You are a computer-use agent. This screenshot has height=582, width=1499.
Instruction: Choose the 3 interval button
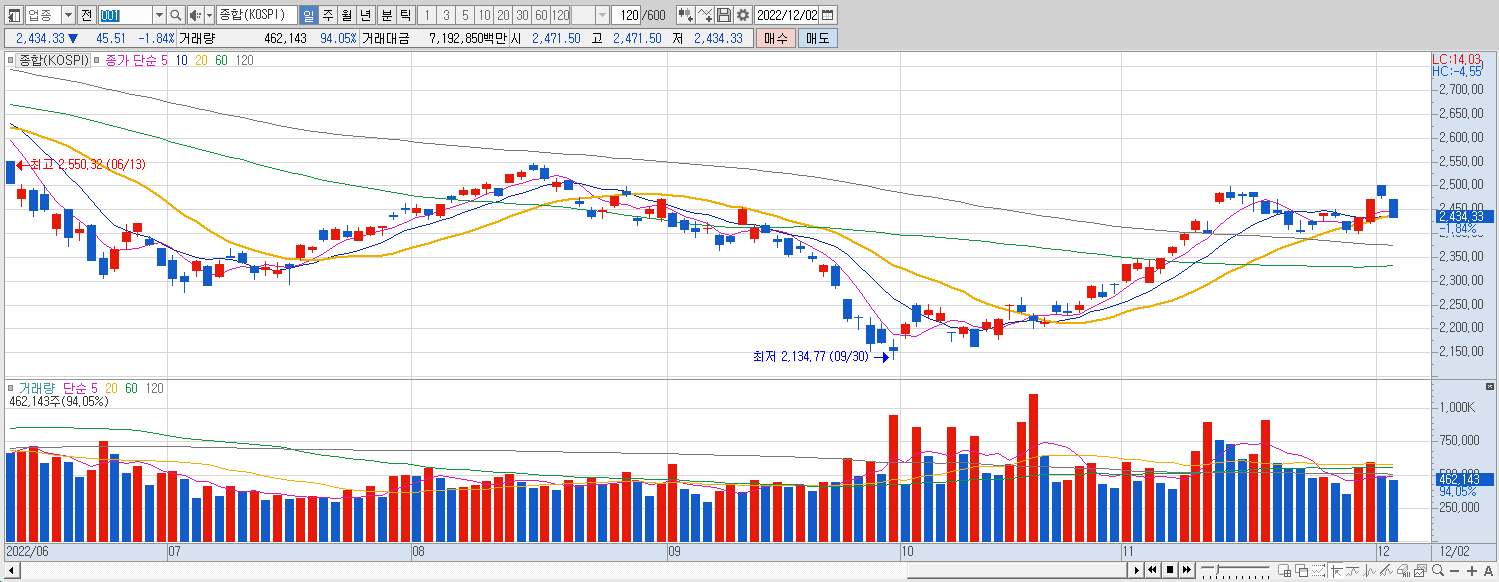[446, 15]
